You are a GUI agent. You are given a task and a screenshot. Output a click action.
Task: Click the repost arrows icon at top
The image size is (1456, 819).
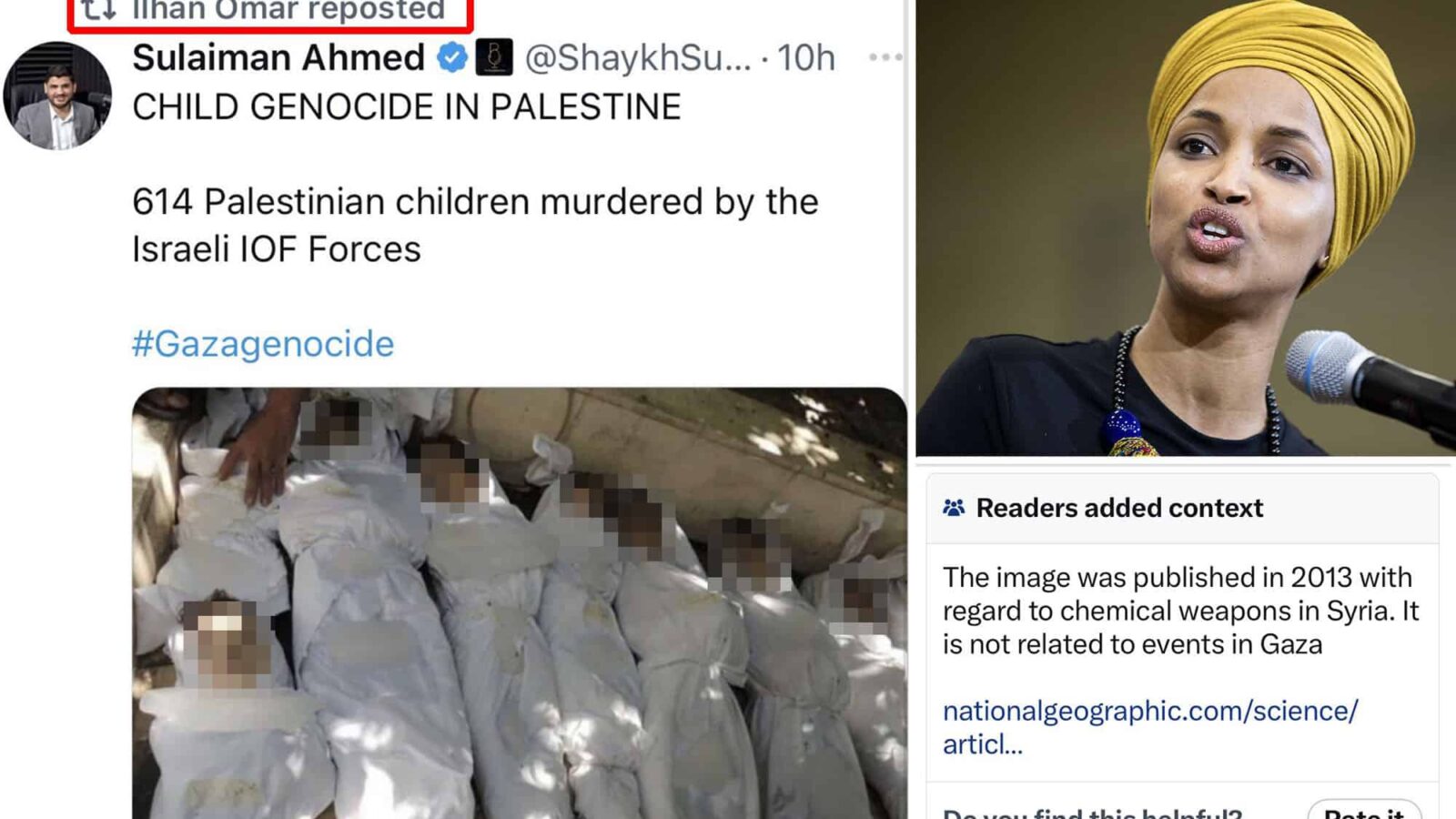98,9
